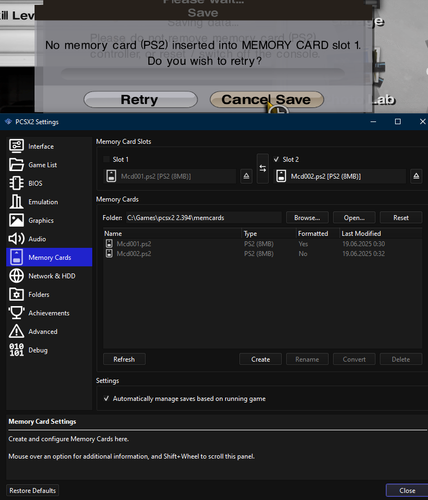Close the PCSX2 Settings dialog
428x500 pixels.
(x=407, y=491)
